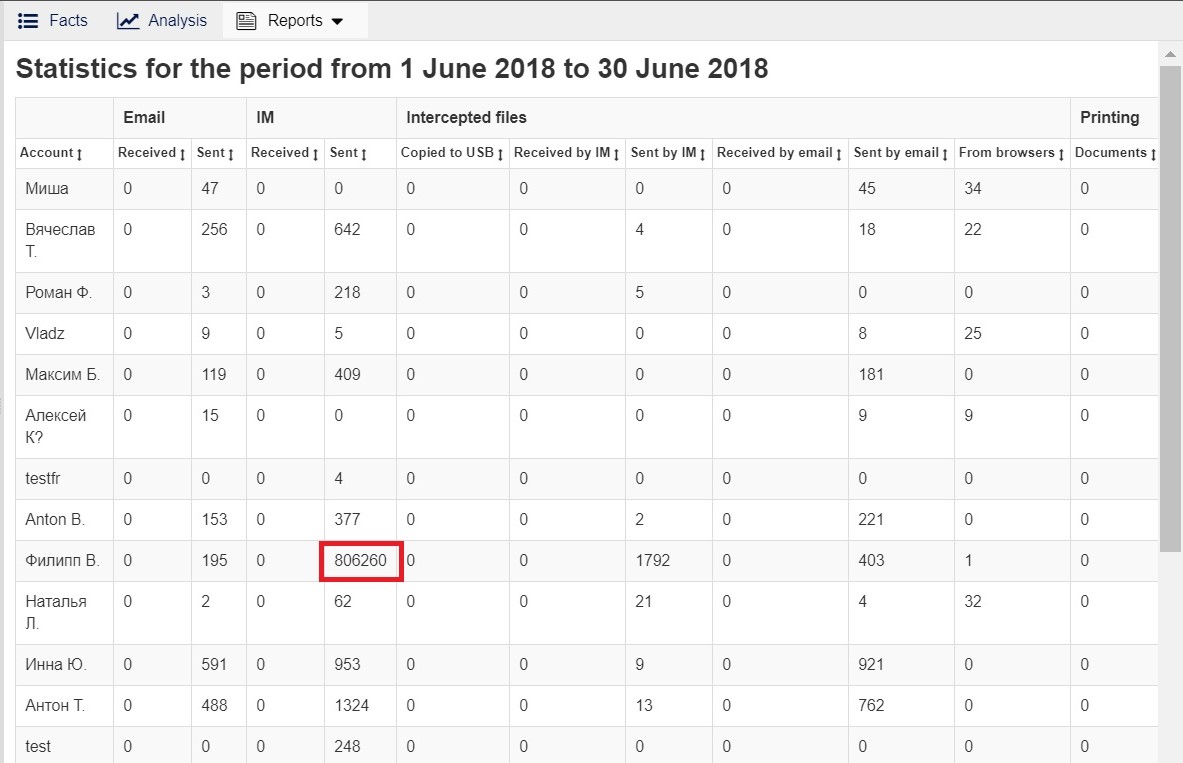Image resolution: width=1183 pixels, height=763 pixels.
Task: Click the Received by IM column header
Action: (x=561, y=153)
